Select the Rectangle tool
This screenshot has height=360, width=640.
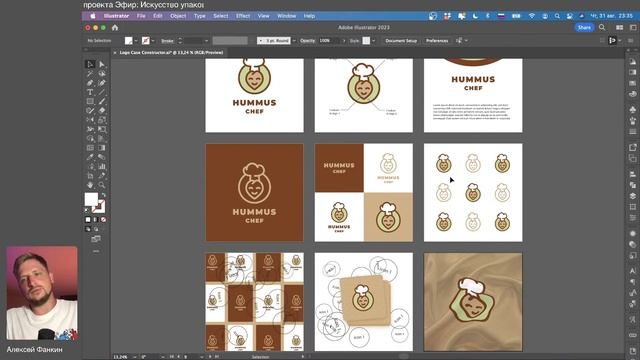coord(90,101)
